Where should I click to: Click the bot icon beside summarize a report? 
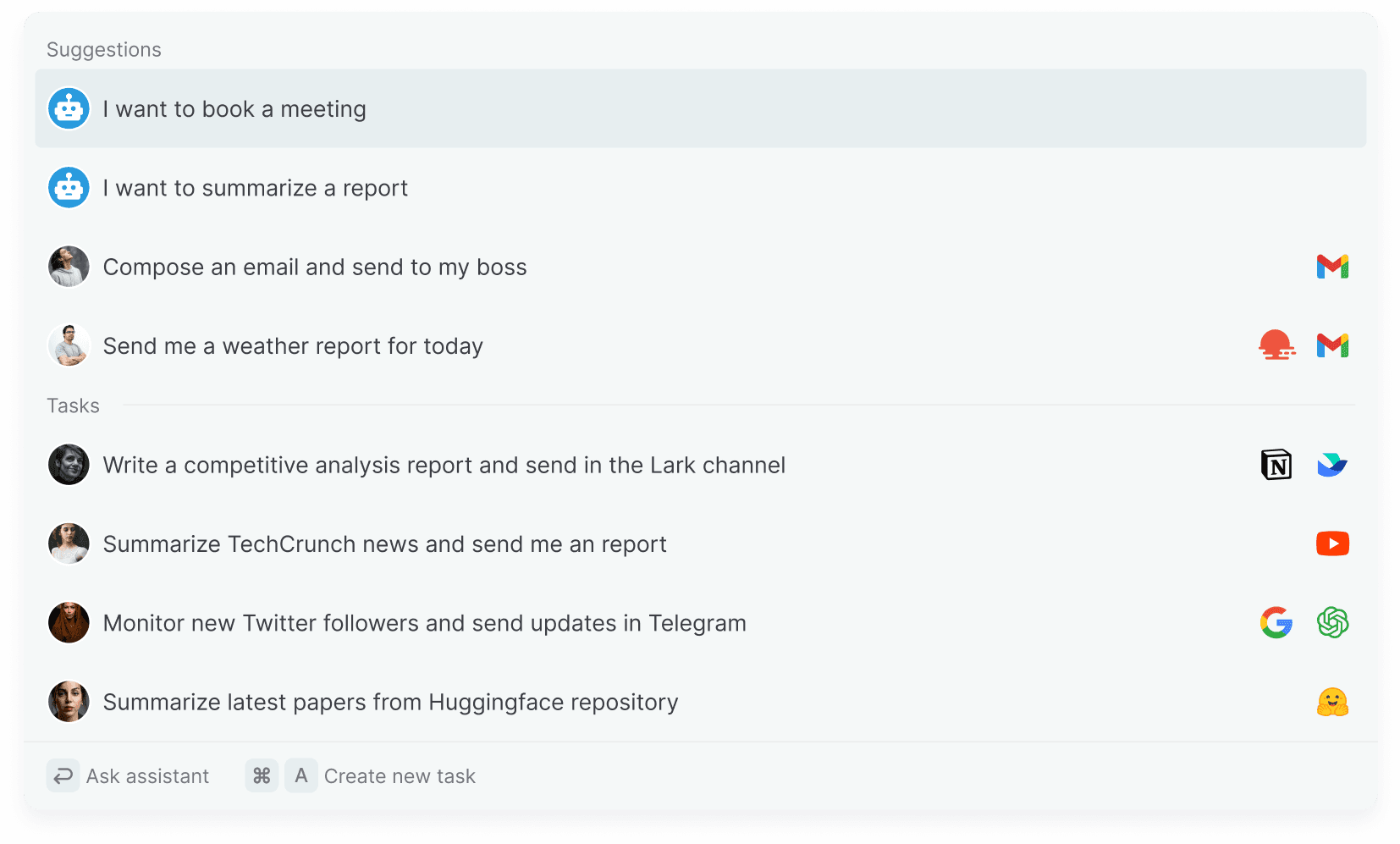click(x=69, y=187)
